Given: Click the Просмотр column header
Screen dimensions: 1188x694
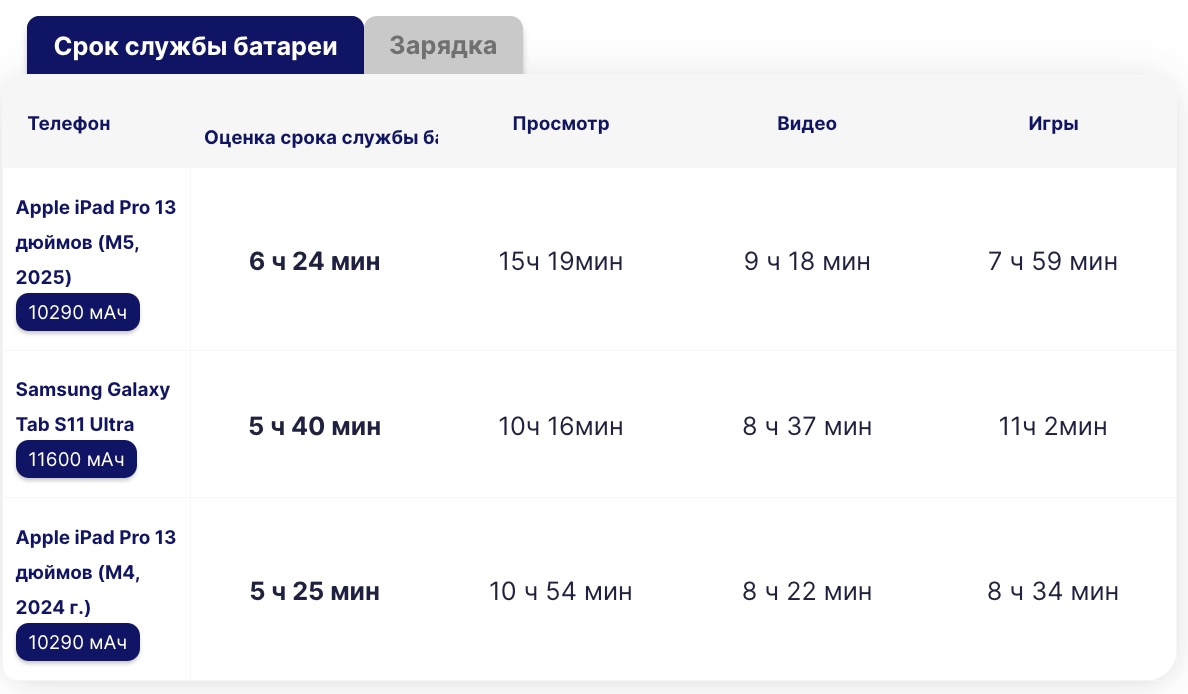Looking at the screenshot, I should point(561,124).
